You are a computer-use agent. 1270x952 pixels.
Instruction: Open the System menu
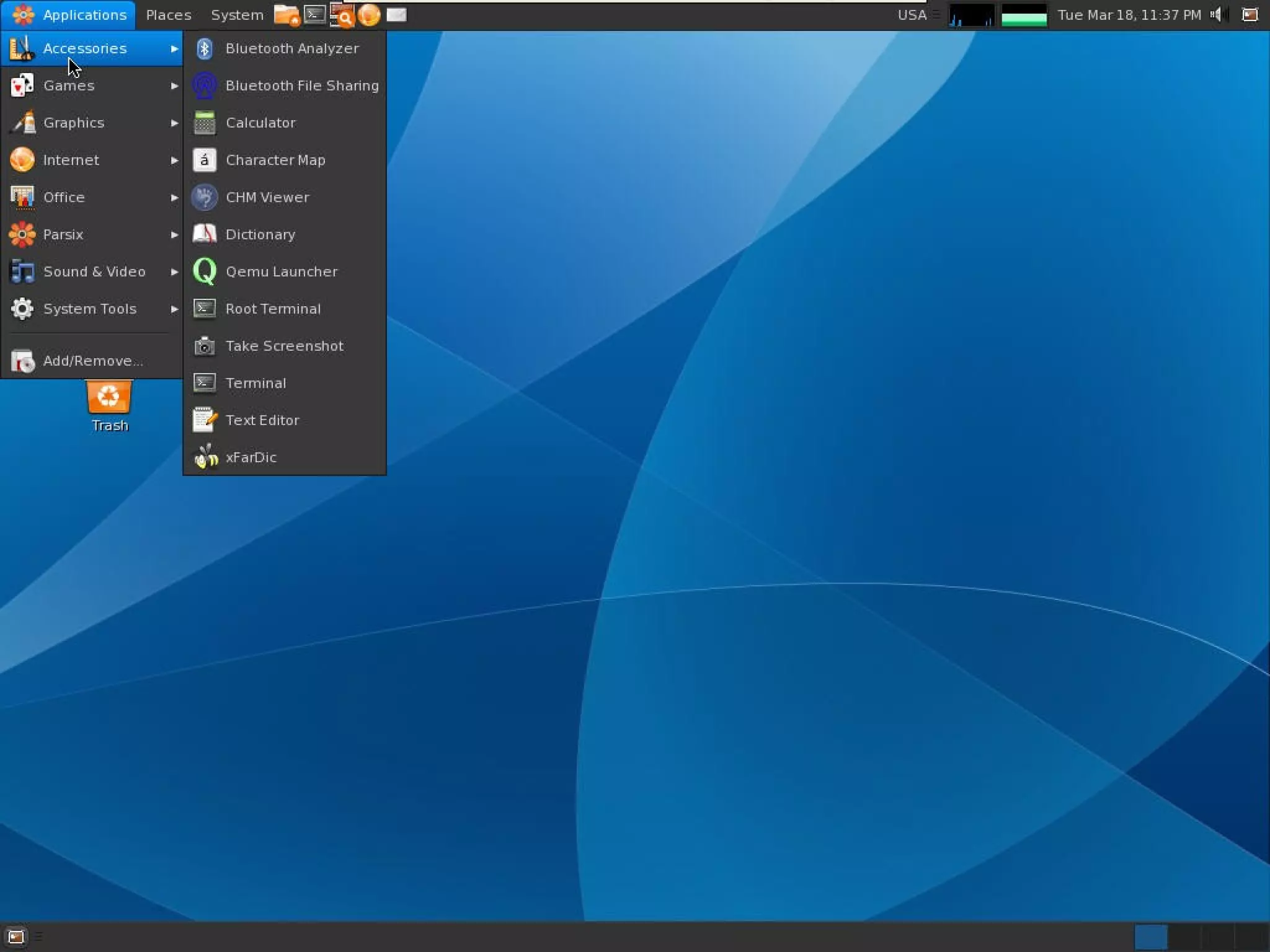[237, 15]
